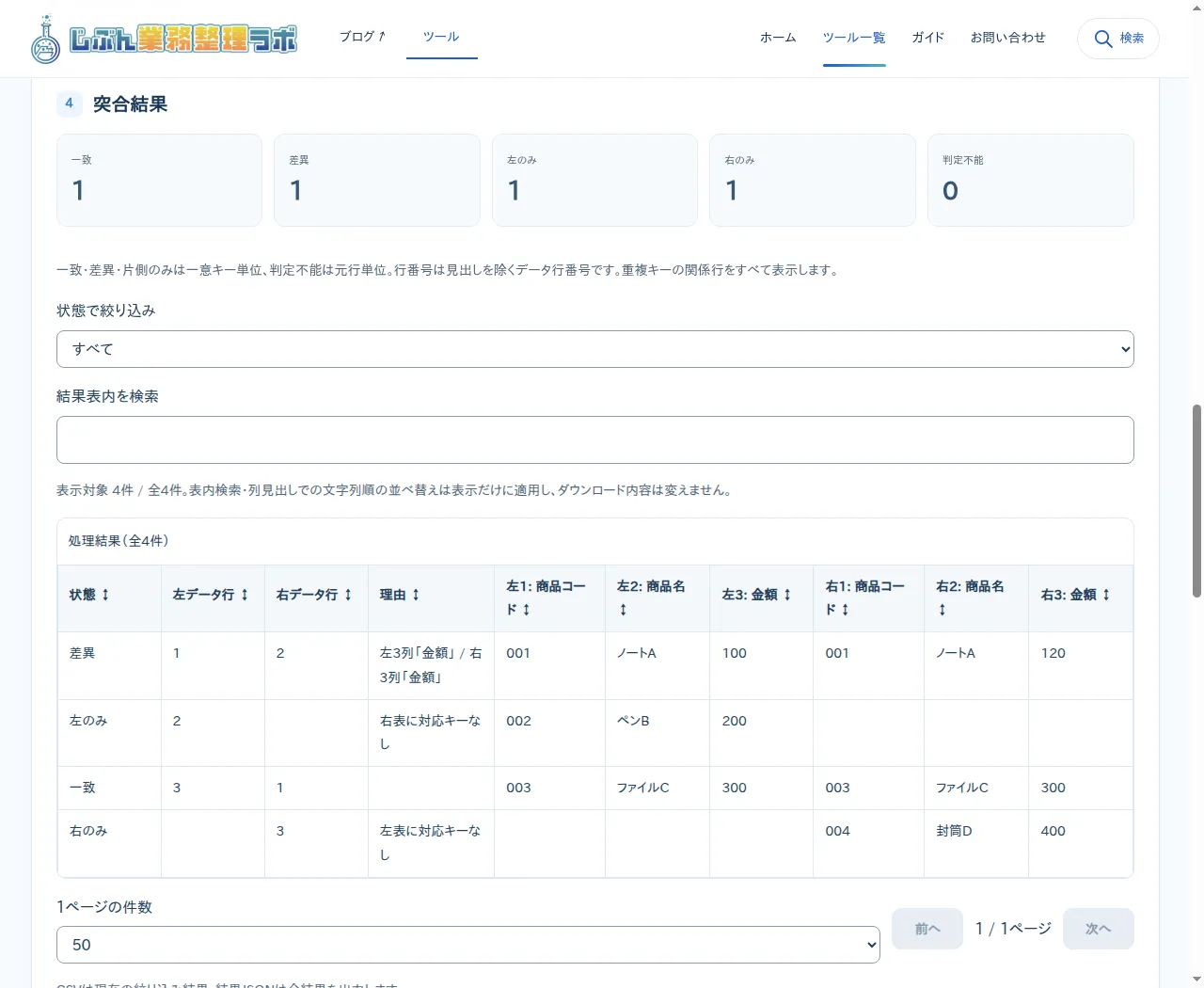Click the 次へ pagination button
Image resolution: width=1204 pixels, height=988 pixels.
tap(1099, 929)
